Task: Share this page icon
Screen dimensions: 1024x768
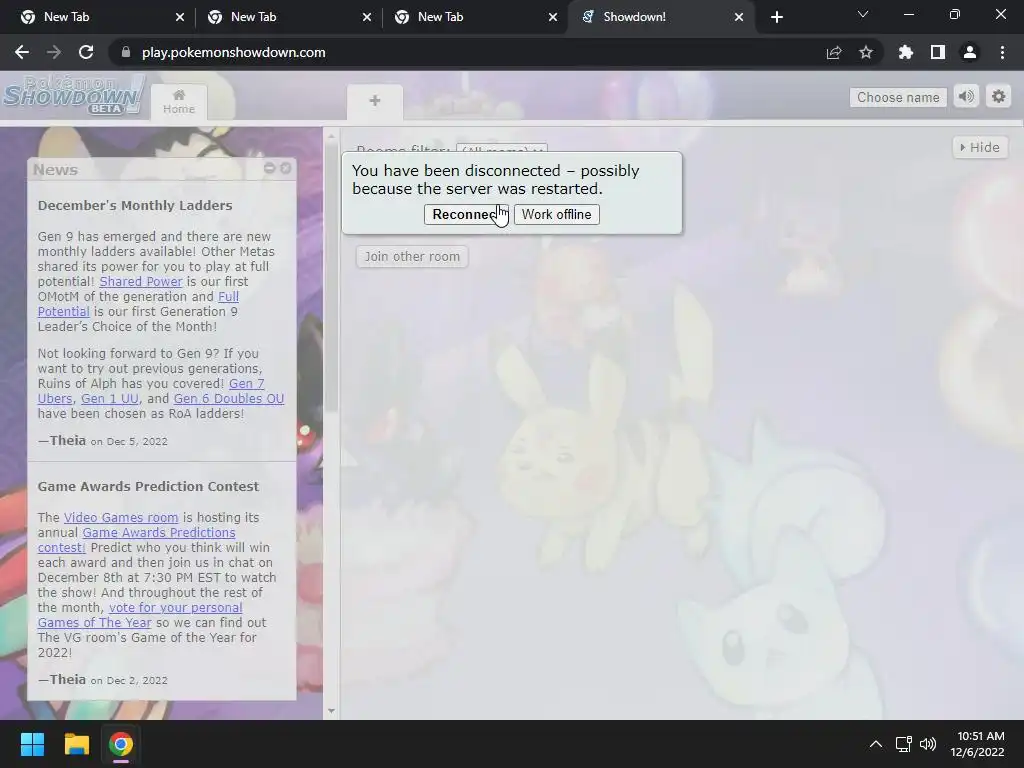Action: 834,52
